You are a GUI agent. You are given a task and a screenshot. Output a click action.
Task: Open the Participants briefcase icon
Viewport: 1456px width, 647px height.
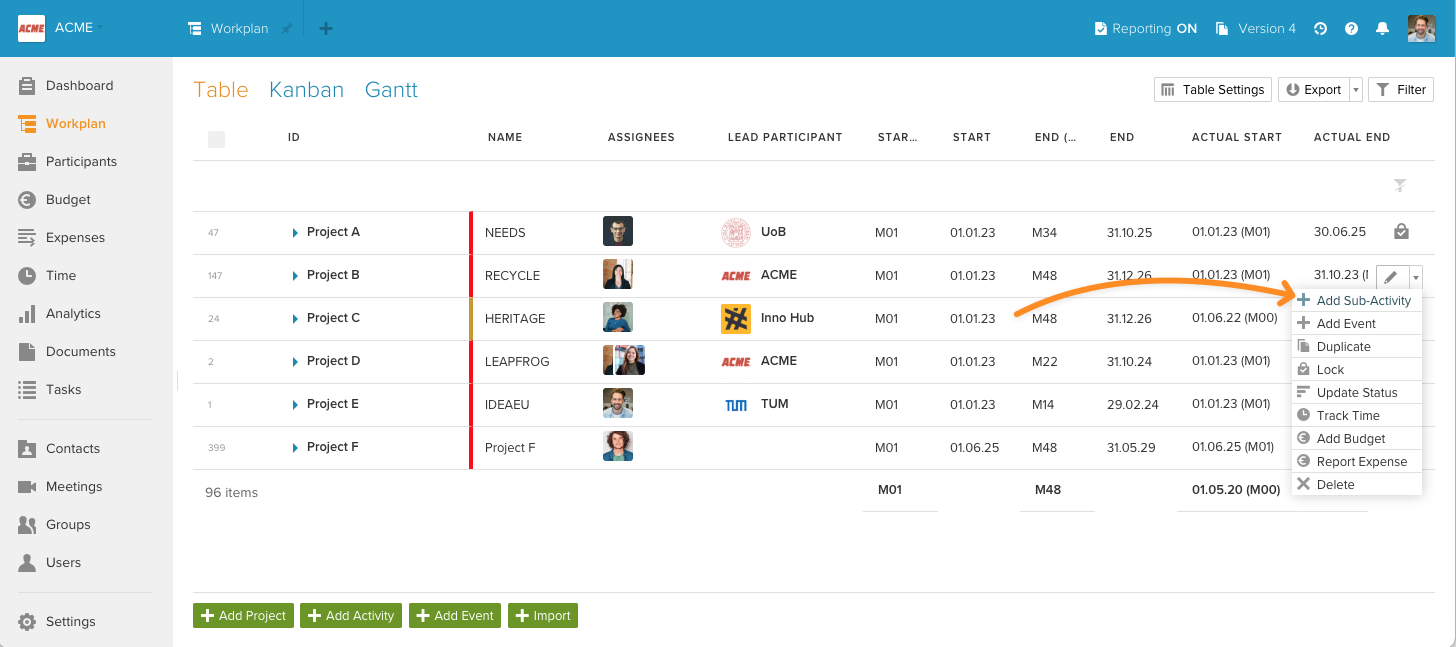27,162
